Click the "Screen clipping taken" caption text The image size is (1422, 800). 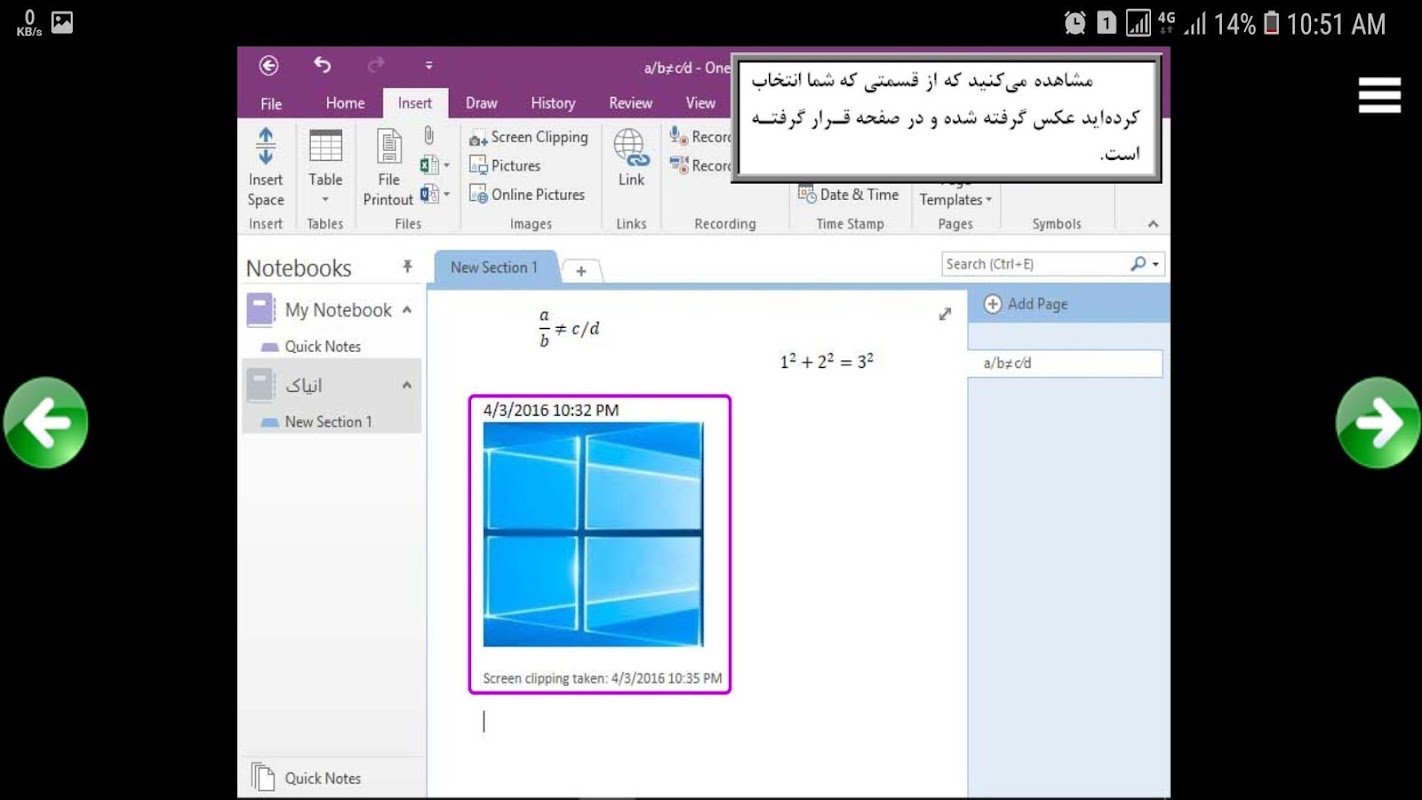(602, 678)
